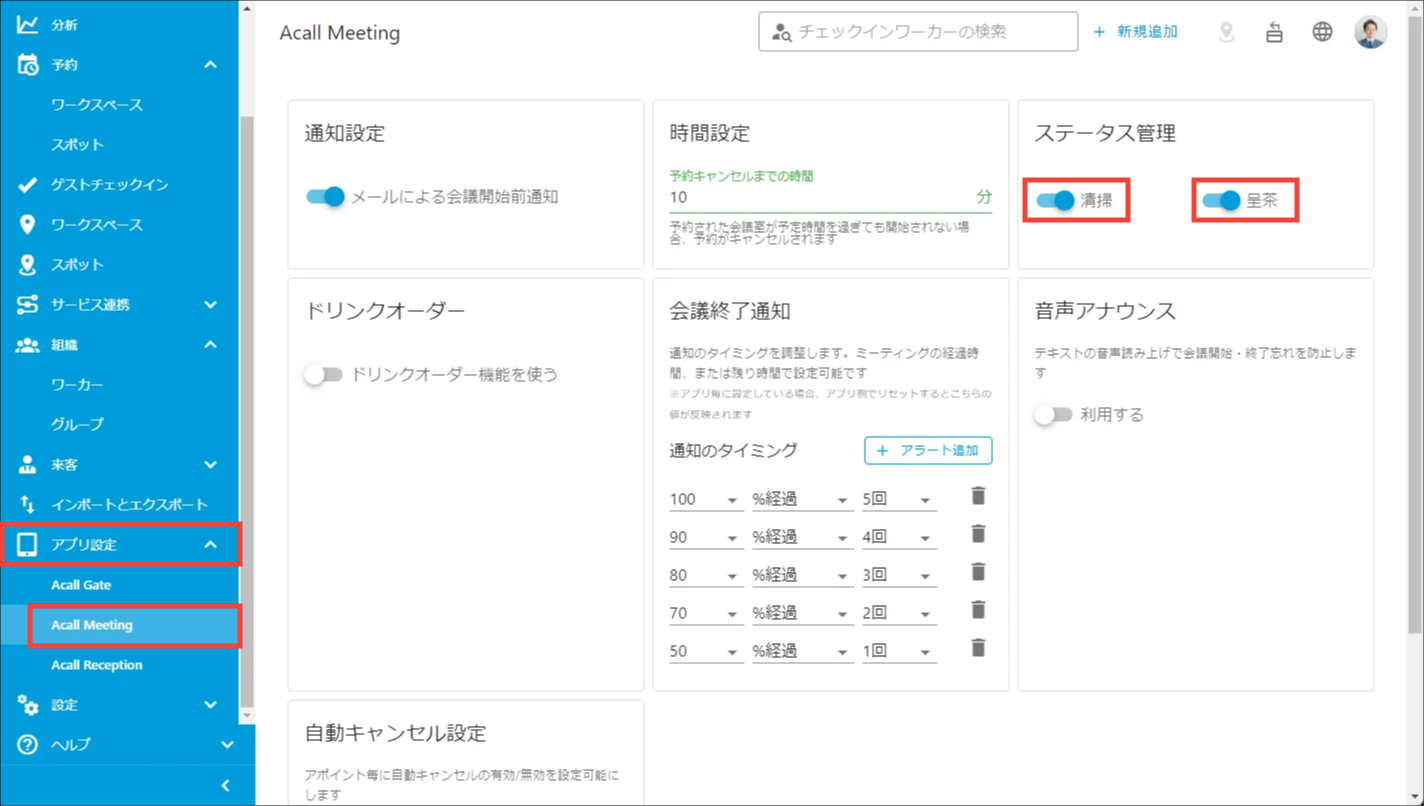Enable ドリンクオーダー機能を使う switch

coord(323,375)
